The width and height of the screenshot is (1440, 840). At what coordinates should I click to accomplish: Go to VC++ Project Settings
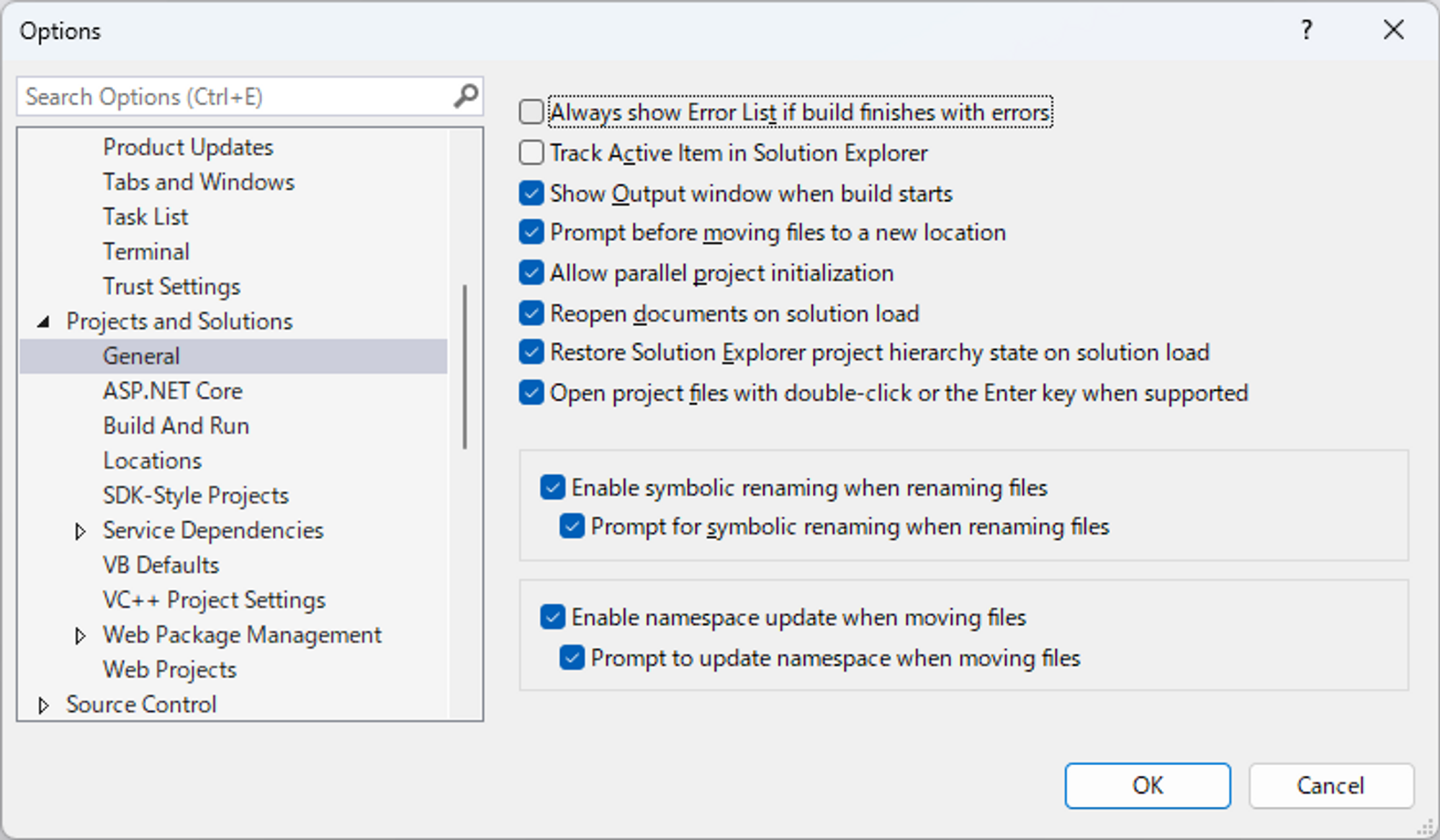(214, 600)
